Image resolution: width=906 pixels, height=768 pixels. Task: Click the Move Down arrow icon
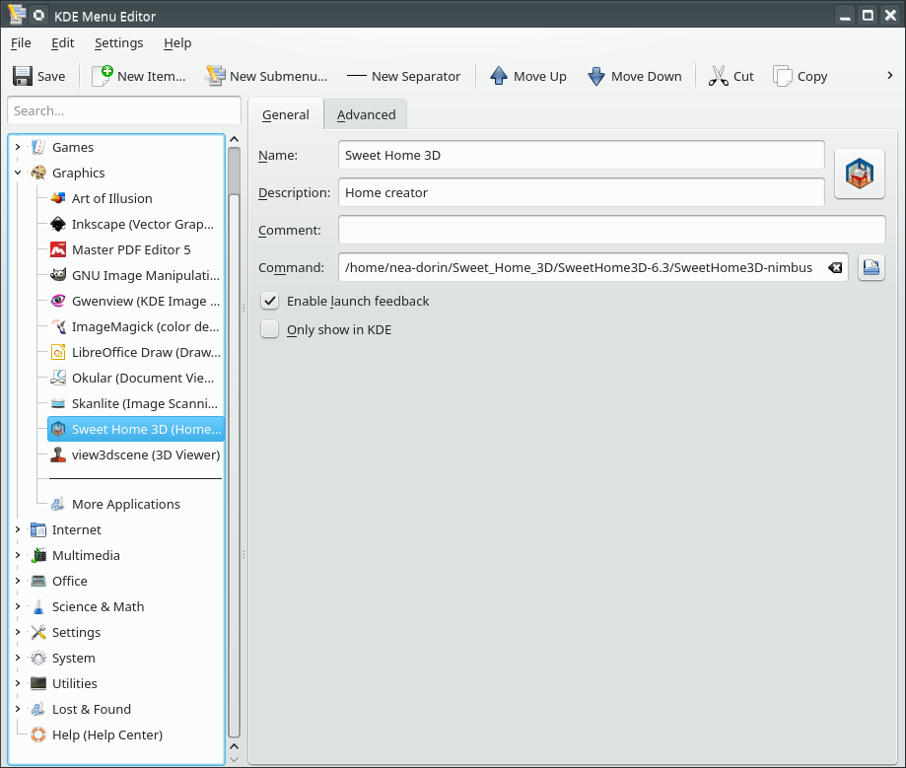tap(596, 76)
